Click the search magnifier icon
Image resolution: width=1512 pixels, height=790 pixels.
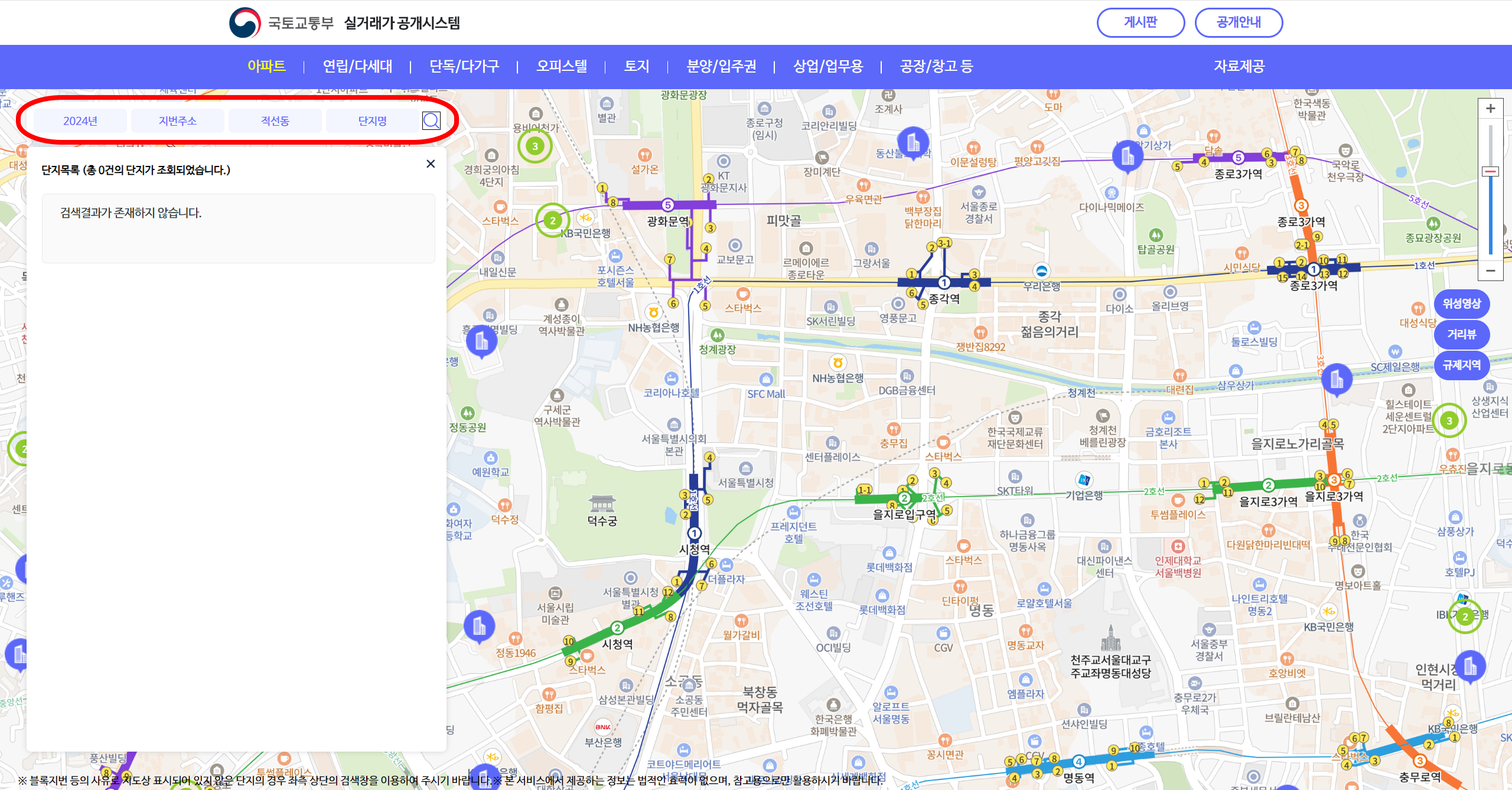(431, 121)
